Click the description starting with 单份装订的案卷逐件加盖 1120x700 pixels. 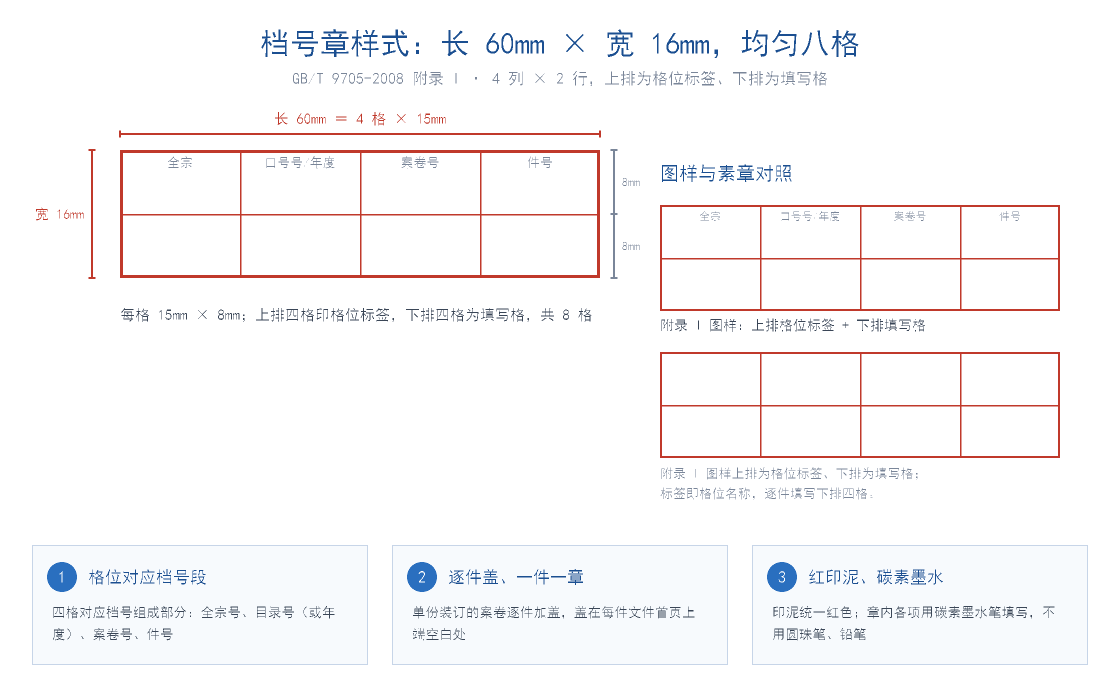pyautogui.click(x=554, y=623)
